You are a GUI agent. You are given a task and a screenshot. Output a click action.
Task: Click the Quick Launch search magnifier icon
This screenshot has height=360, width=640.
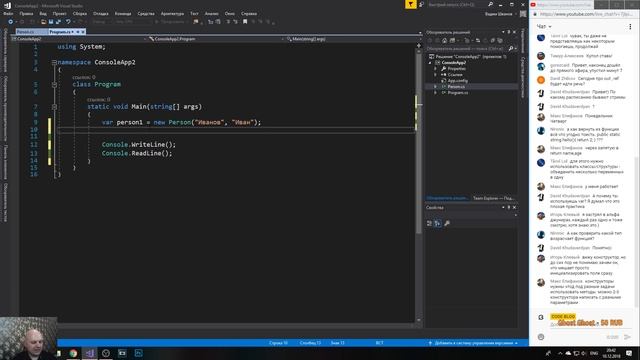click(x=491, y=4)
